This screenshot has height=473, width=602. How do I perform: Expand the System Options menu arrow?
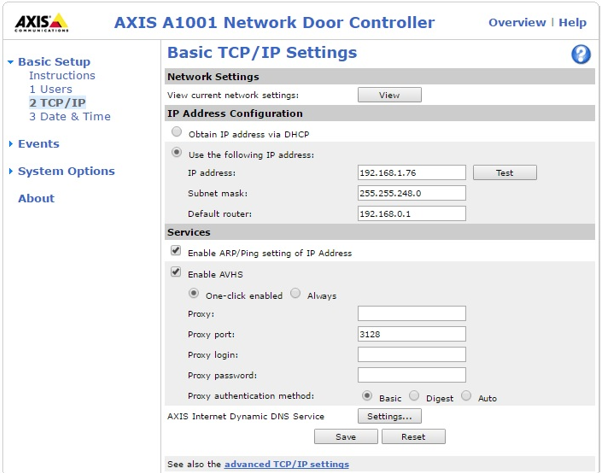[11, 171]
